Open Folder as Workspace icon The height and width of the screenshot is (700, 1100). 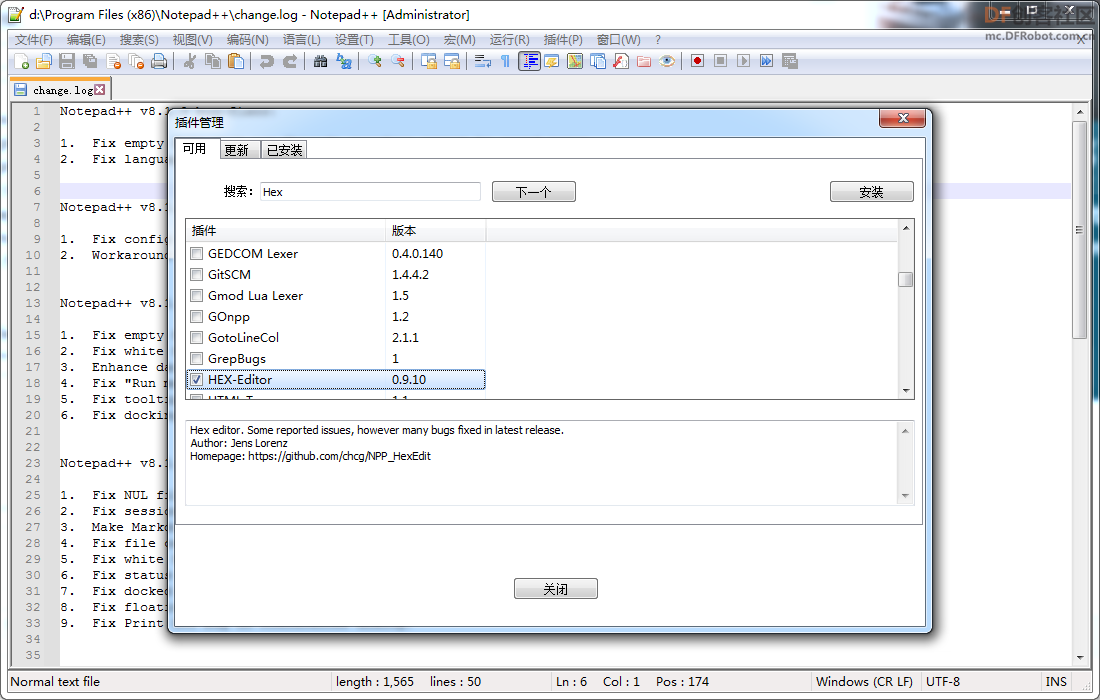pos(644,62)
